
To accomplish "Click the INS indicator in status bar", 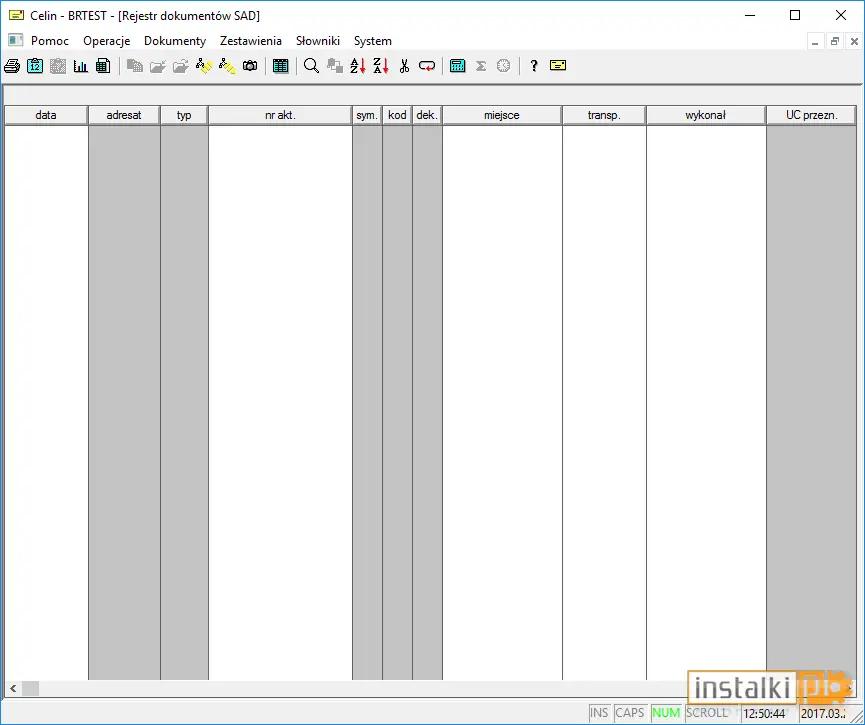I will pos(599,713).
